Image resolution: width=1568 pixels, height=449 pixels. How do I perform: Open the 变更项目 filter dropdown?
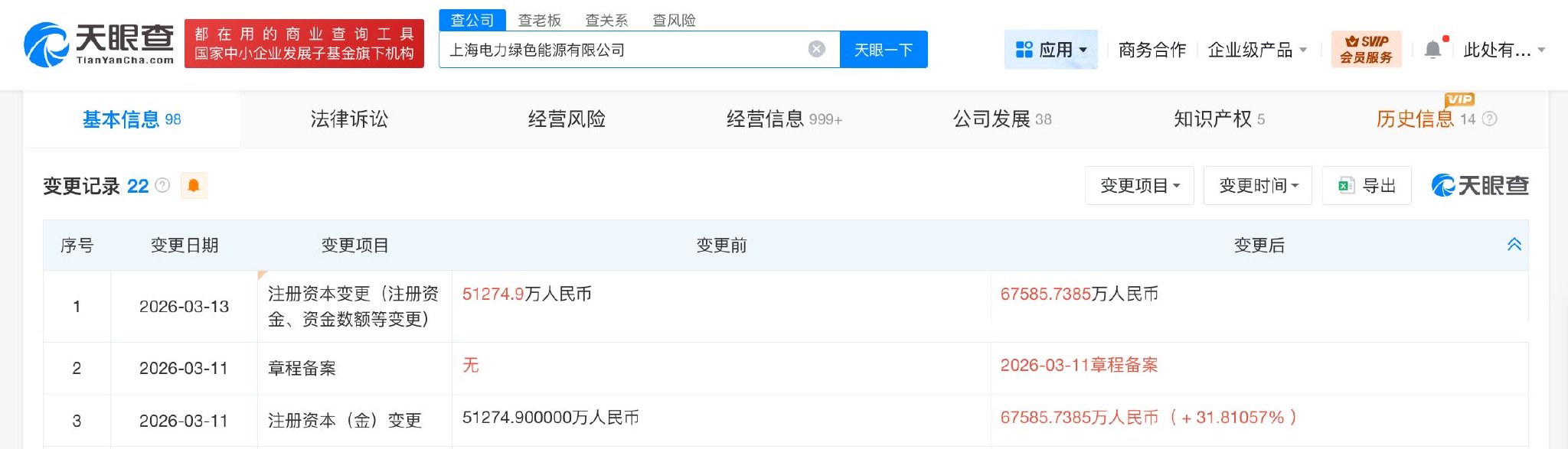[1138, 185]
